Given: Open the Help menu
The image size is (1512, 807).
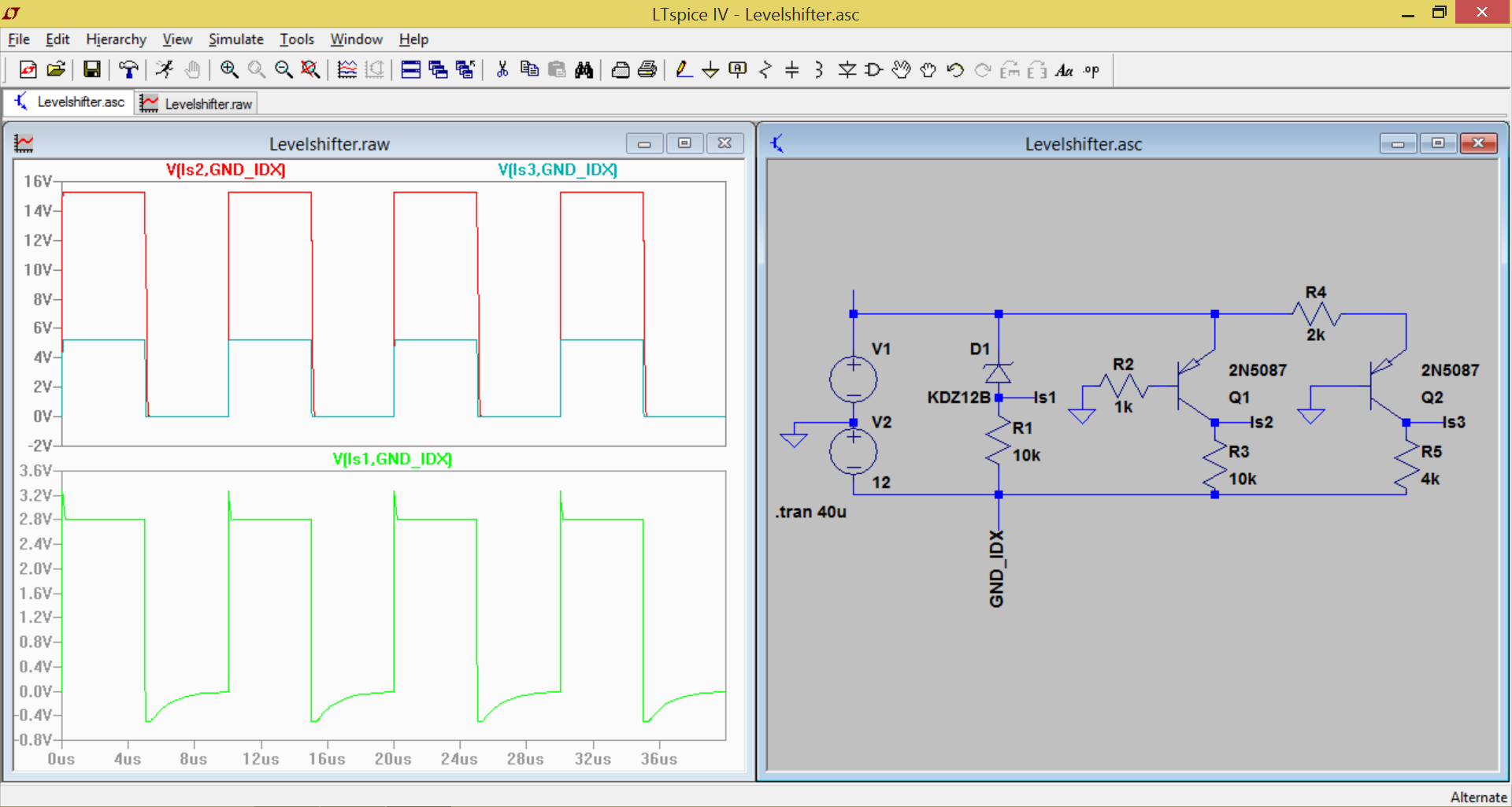Looking at the screenshot, I should pyautogui.click(x=413, y=39).
